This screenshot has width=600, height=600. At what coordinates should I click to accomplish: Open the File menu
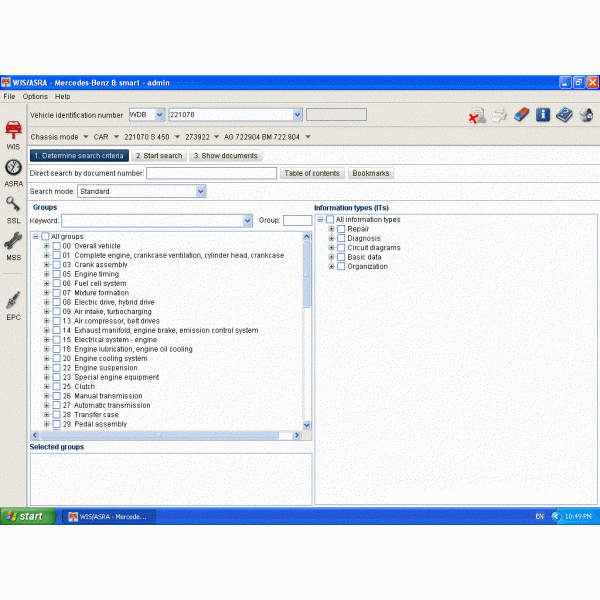[x=9, y=96]
